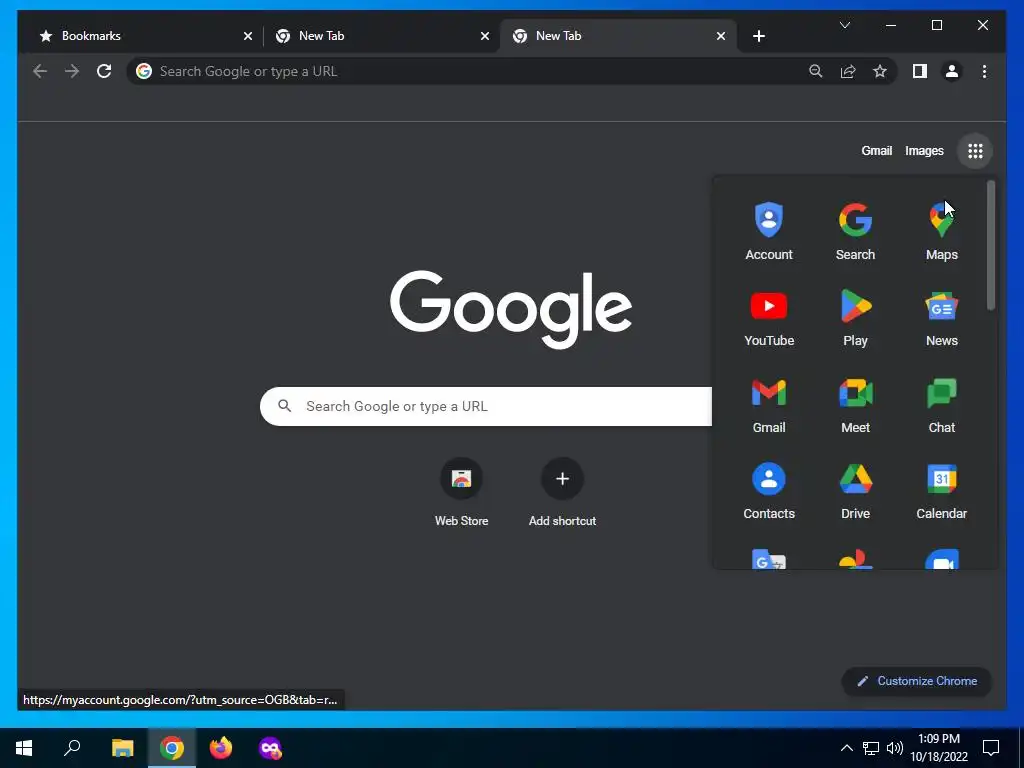Open Chrome three-dot menu

point(984,71)
